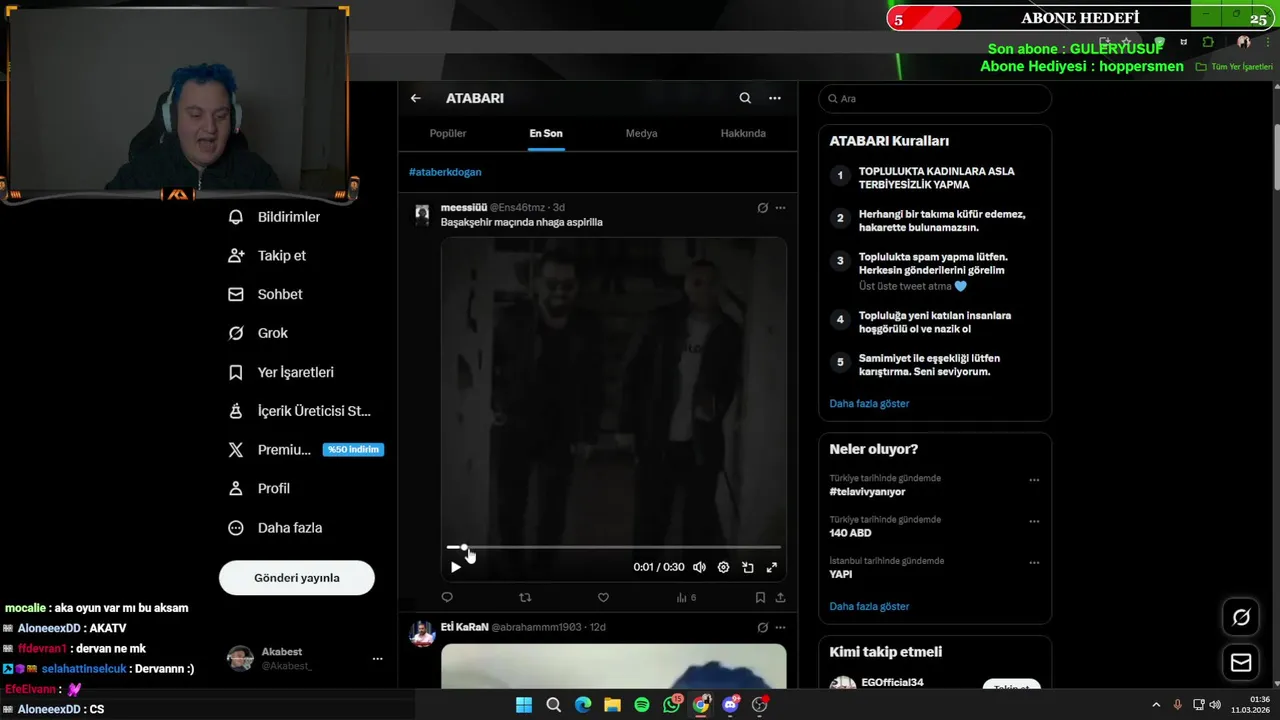This screenshot has width=1280, height=720.
Task: Share meessiüü's post
Action: pyautogui.click(x=781, y=597)
